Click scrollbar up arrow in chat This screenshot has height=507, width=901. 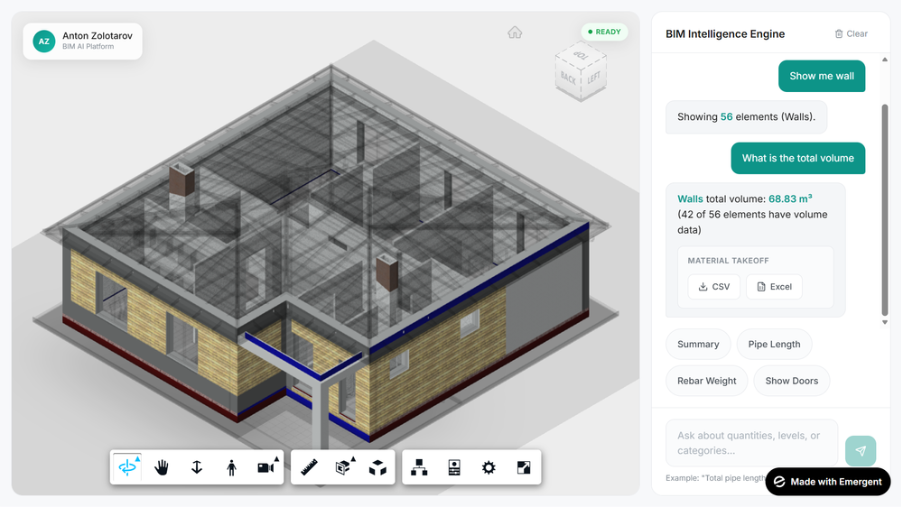pyautogui.click(x=885, y=60)
